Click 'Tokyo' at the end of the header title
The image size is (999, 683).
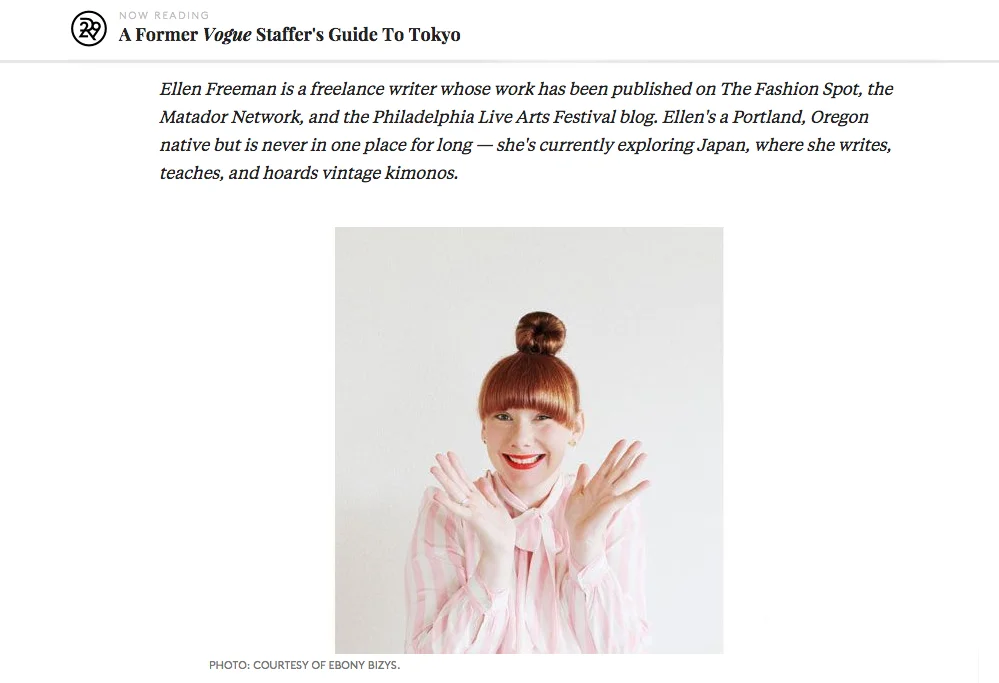click(434, 34)
